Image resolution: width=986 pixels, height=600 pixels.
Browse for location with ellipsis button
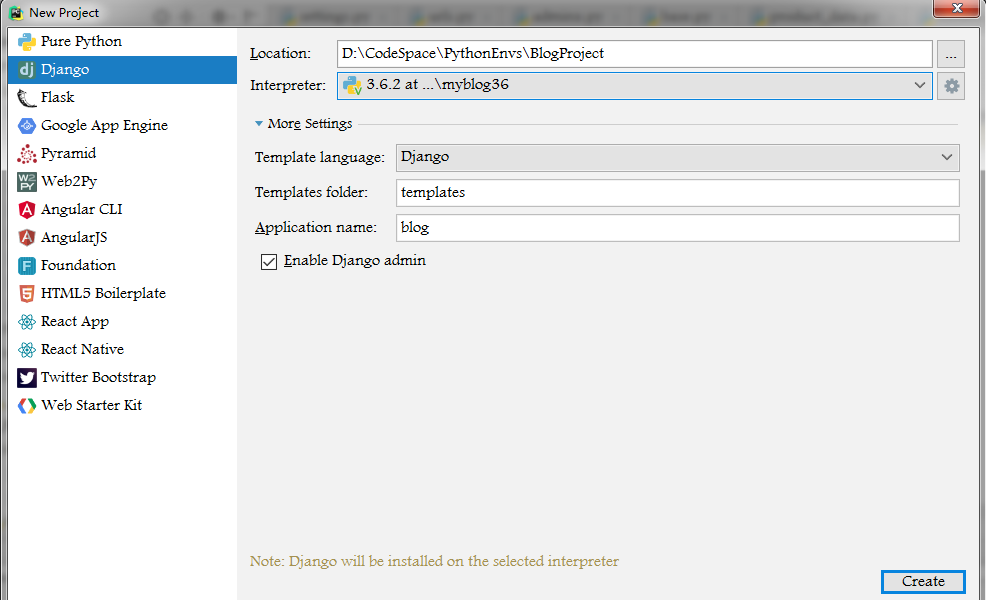click(951, 54)
